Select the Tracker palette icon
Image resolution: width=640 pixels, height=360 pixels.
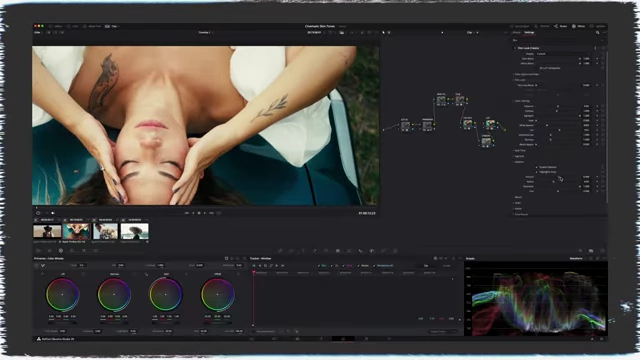click(337, 251)
